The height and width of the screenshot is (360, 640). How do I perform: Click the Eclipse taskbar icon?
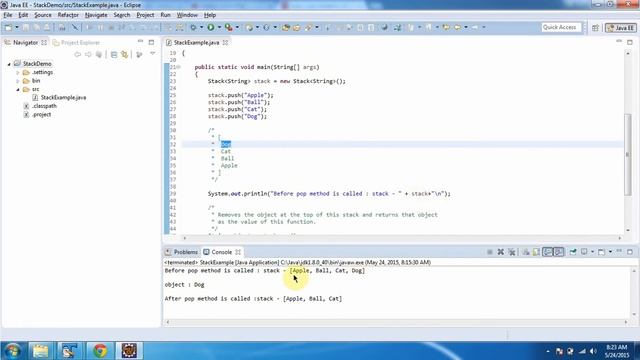(x=129, y=351)
